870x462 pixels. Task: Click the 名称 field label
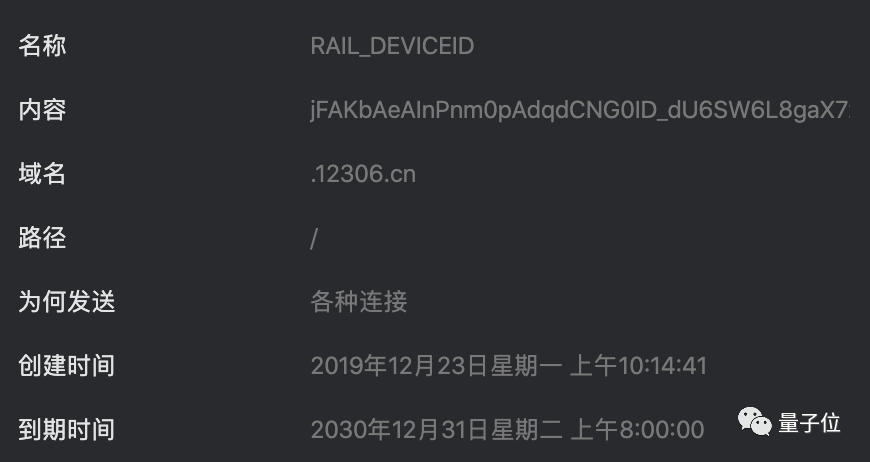[42, 45]
